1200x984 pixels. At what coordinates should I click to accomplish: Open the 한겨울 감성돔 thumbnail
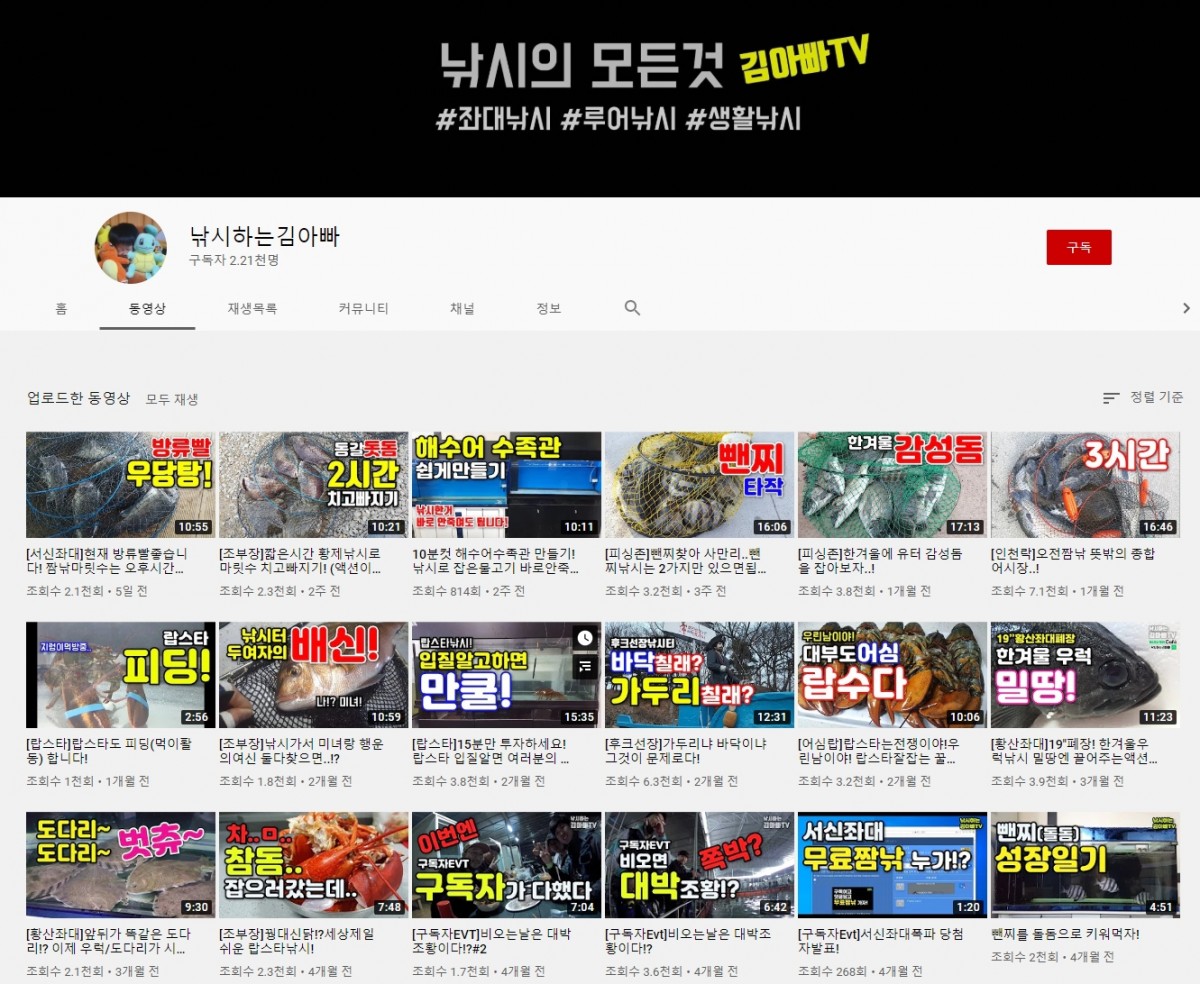point(892,485)
